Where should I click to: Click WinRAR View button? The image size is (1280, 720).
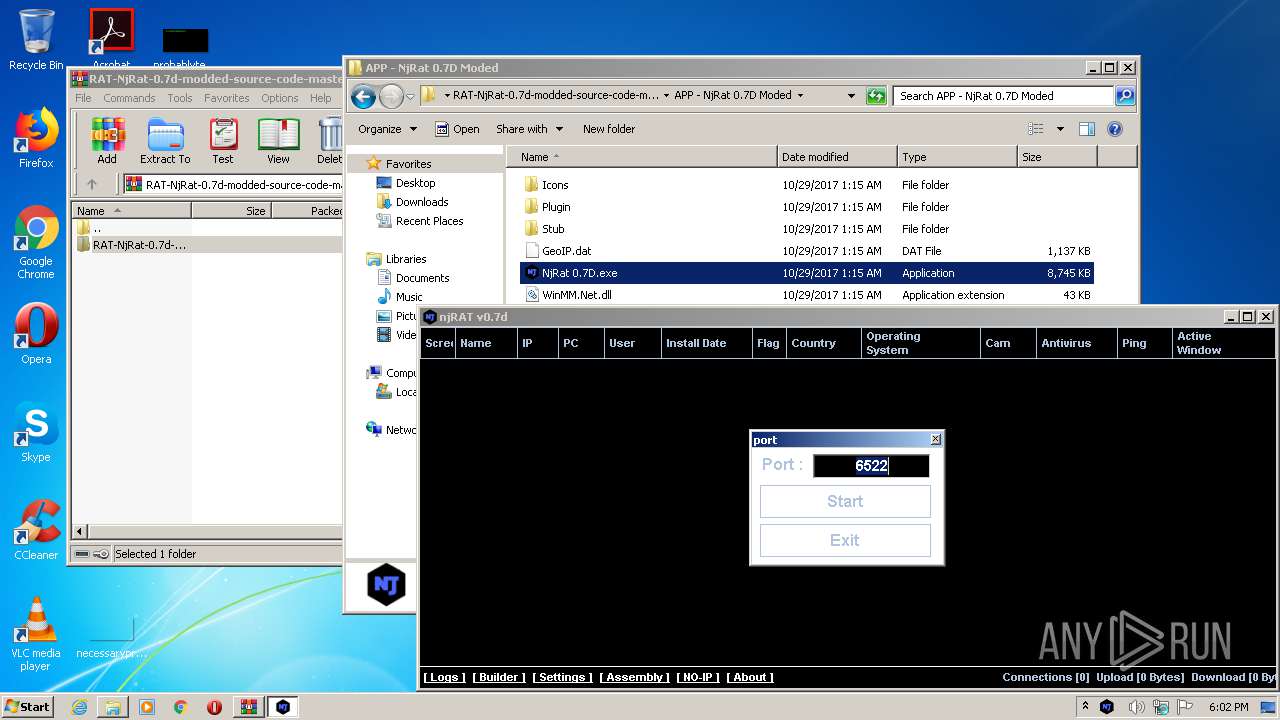[278, 141]
